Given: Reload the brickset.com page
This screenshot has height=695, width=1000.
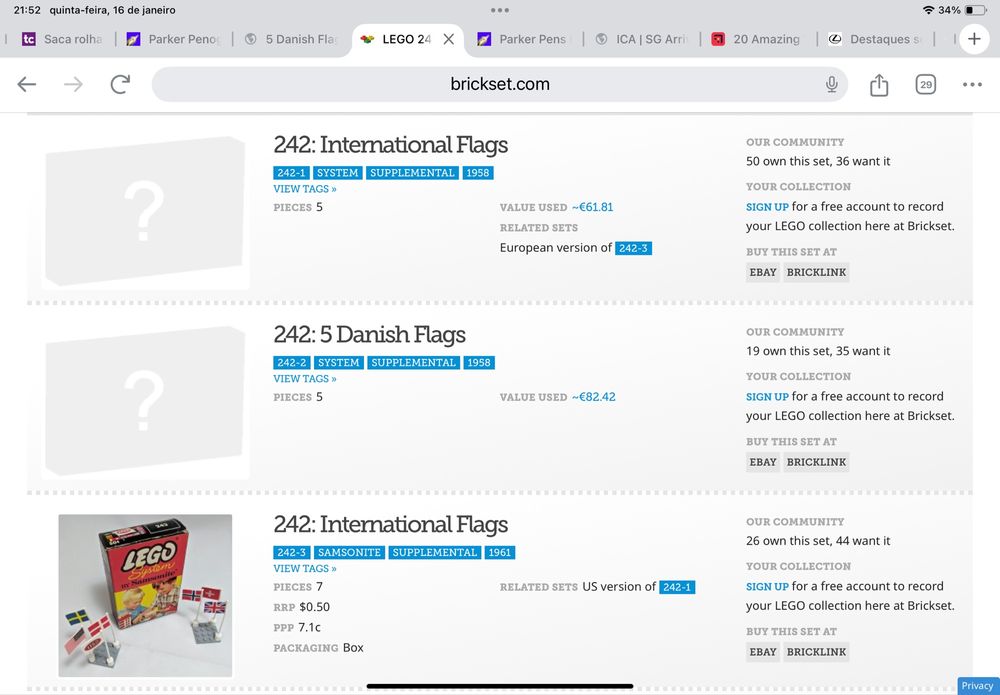Looking at the screenshot, I should [x=120, y=84].
